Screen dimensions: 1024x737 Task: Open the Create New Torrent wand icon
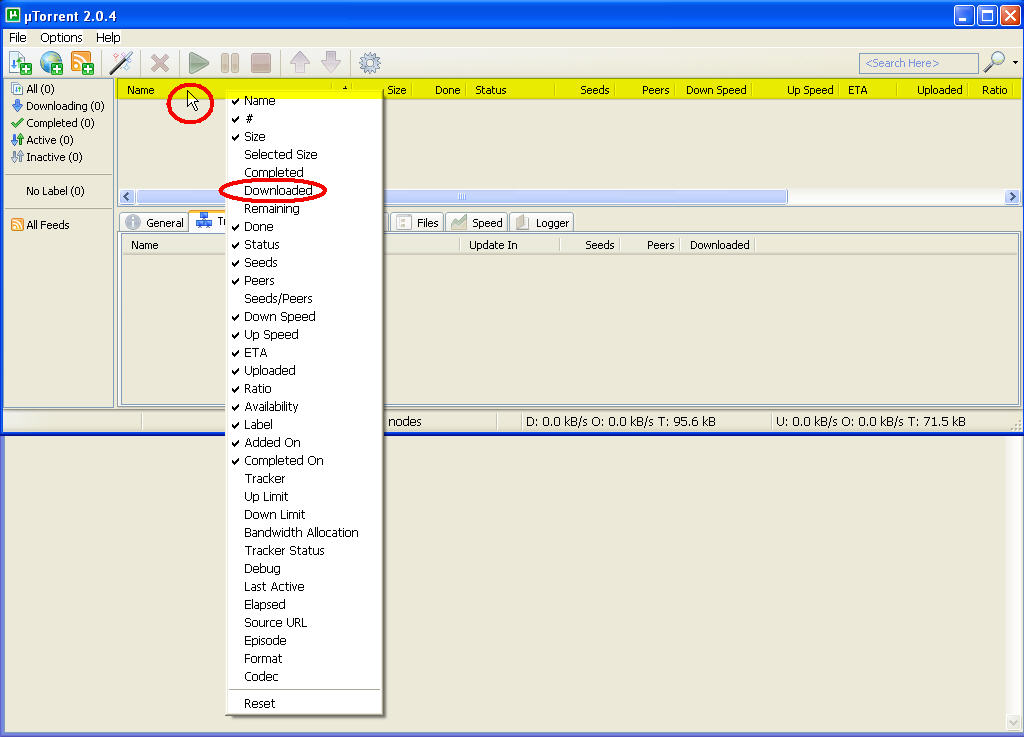coord(122,63)
